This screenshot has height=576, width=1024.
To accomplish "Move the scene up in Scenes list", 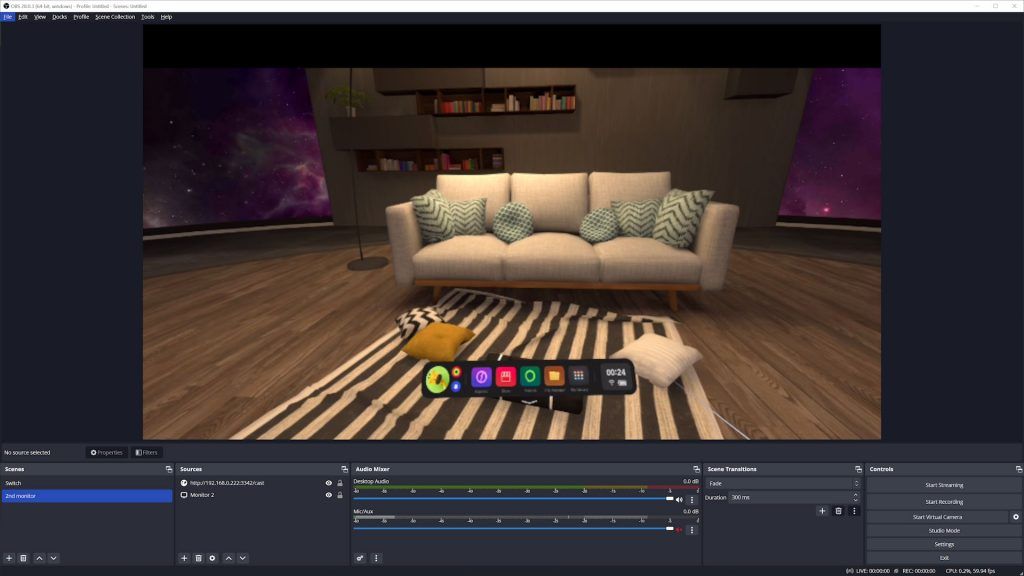I will click(39, 558).
